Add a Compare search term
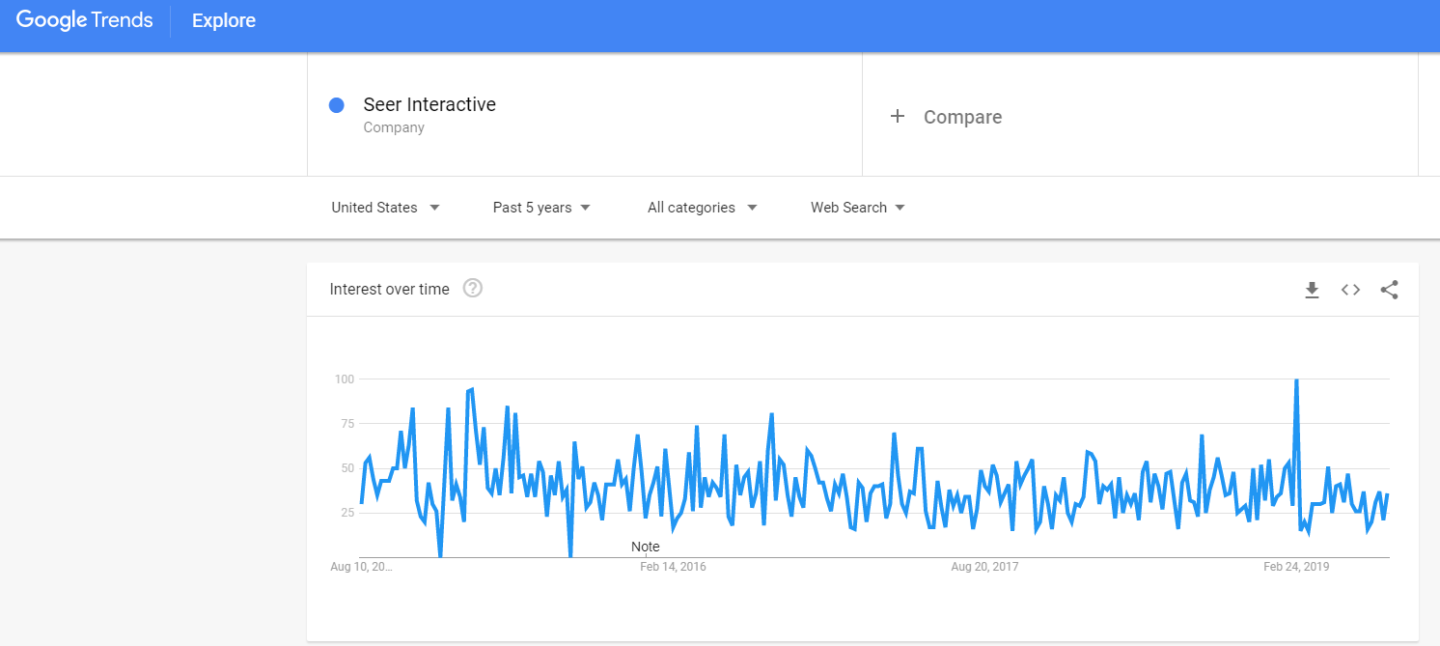Screen dimensions: 1440x646 click(962, 117)
